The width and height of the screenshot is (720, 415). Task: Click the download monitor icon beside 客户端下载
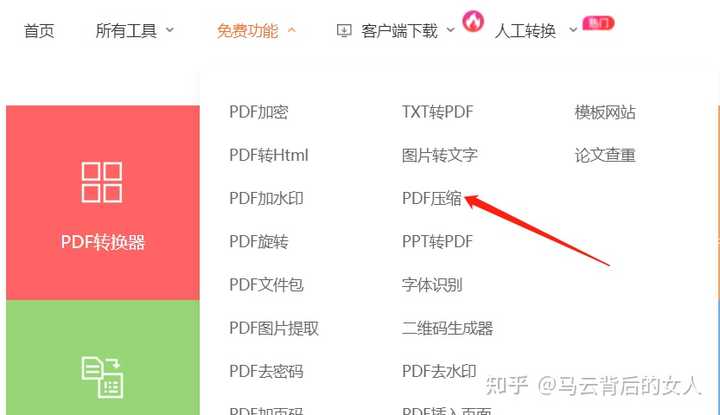[344, 31]
